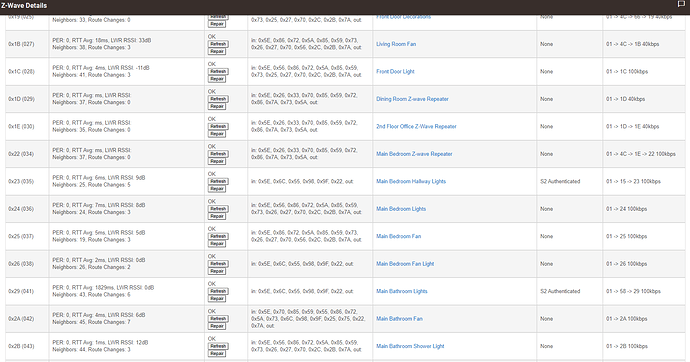
Task: Refresh the Main Bathroom Lights node
Action: 218,291
